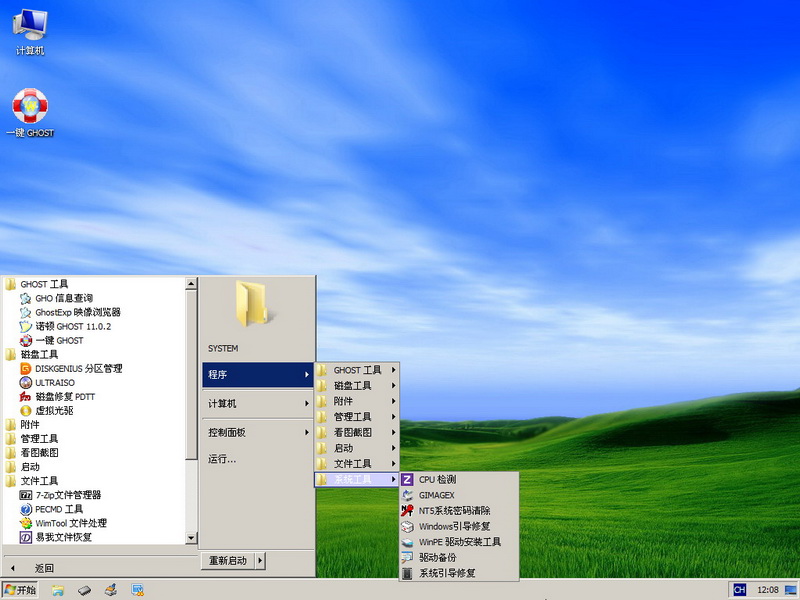Image resolution: width=800 pixels, height=600 pixels.
Task: Expand 管理工具 folder in left tree
Action: pyautogui.click(x=32, y=439)
